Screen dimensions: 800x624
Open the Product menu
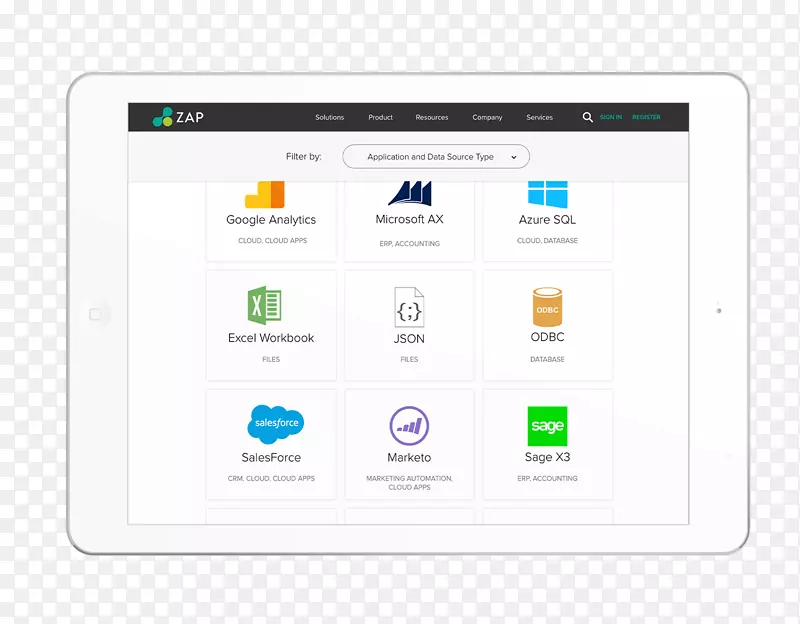pos(381,117)
